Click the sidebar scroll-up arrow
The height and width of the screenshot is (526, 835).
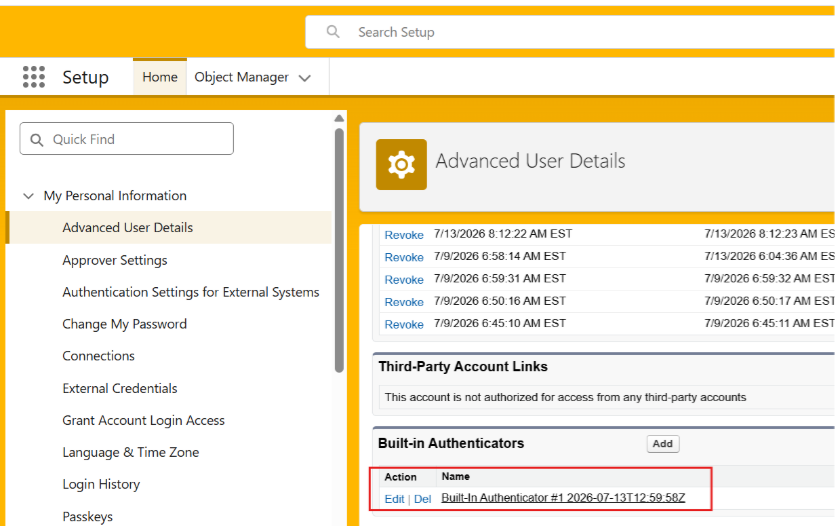point(339,118)
